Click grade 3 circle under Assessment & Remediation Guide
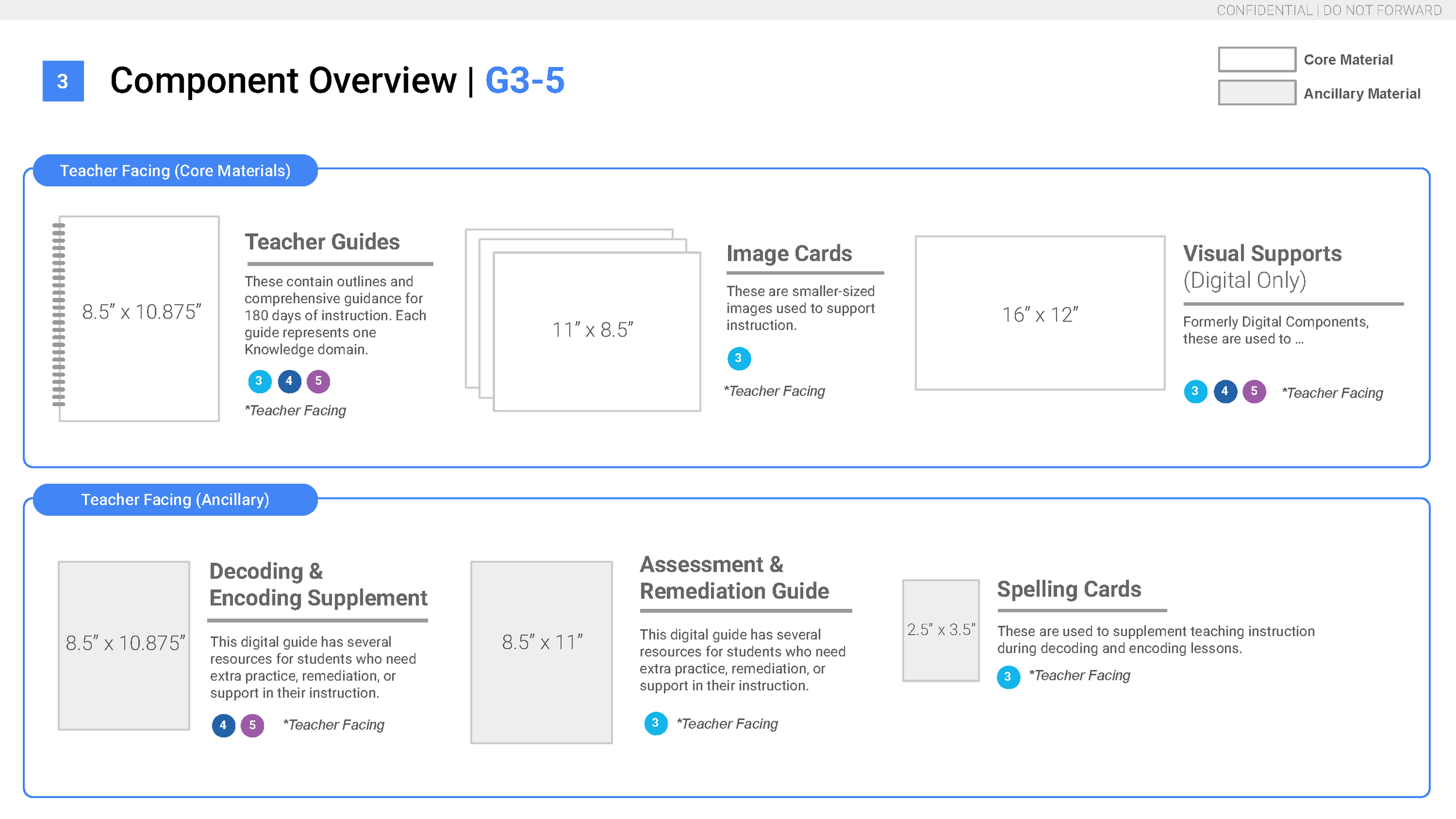The height and width of the screenshot is (819, 1456). tap(656, 724)
